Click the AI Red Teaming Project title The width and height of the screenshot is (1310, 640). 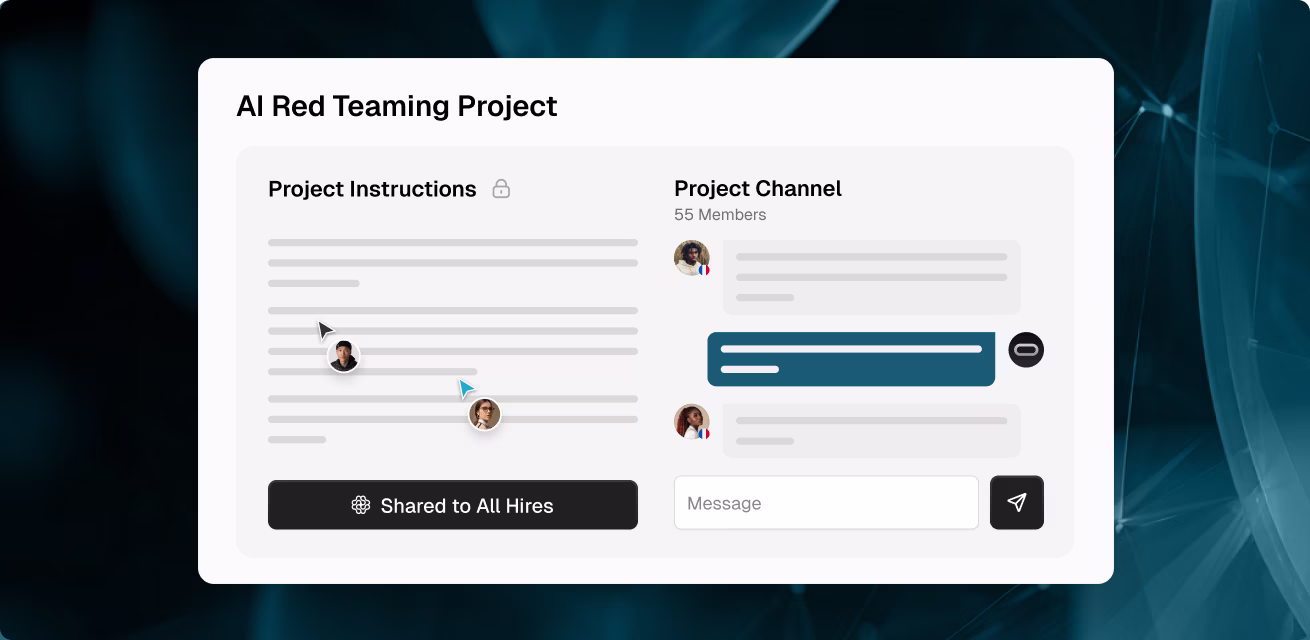pos(397,106)
